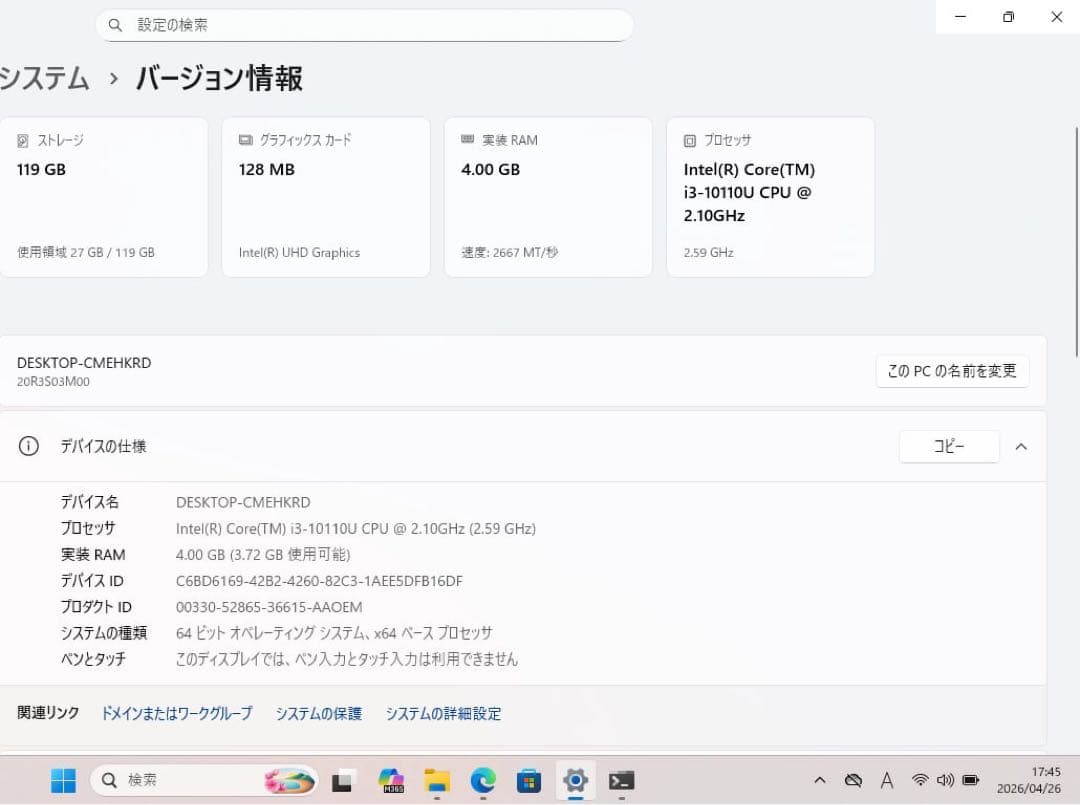Open ドメインまたはワークグループ link
This screenshot has width=1080, height=805.
click(177, 713)
